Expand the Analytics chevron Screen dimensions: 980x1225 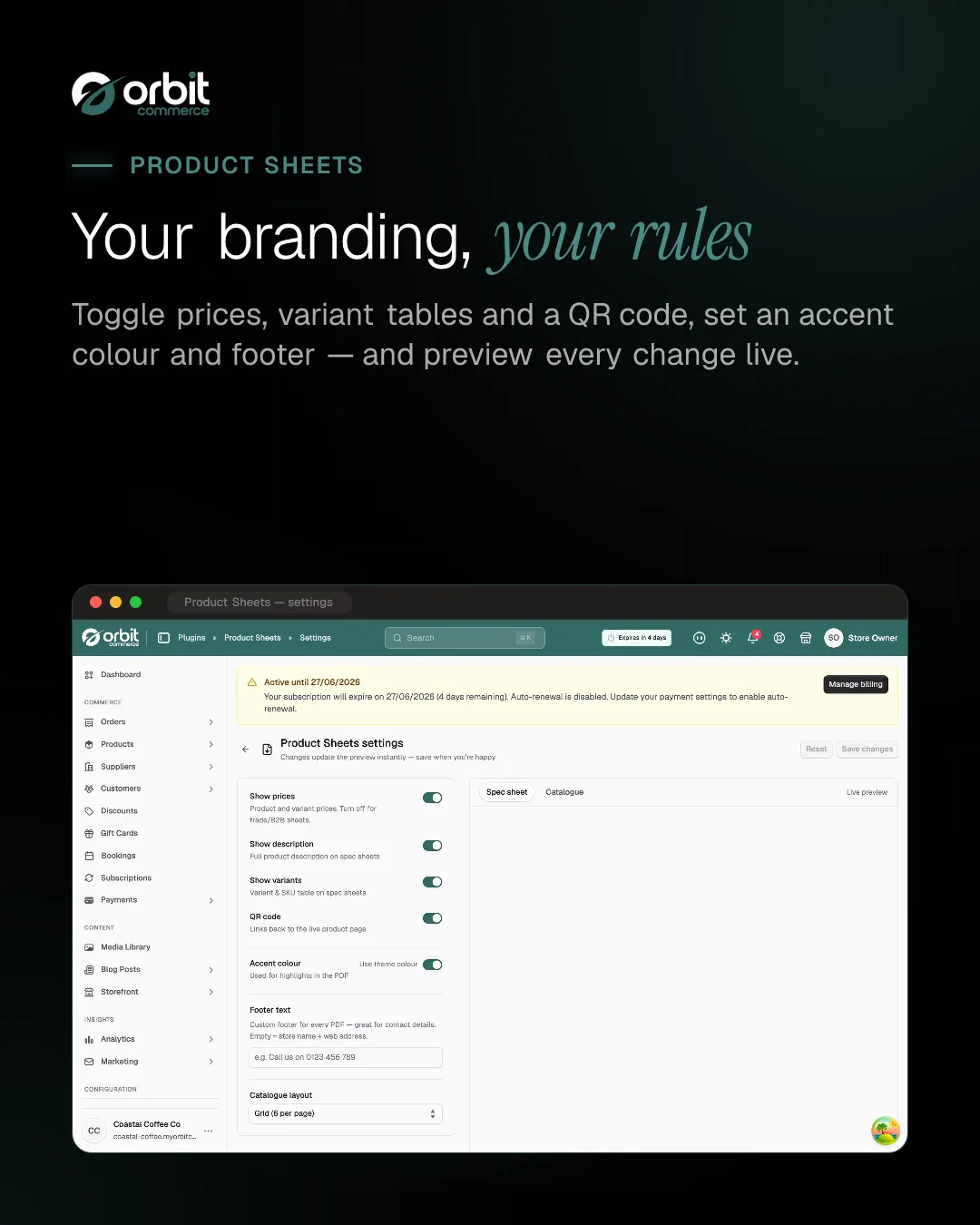coord(211,1039)
